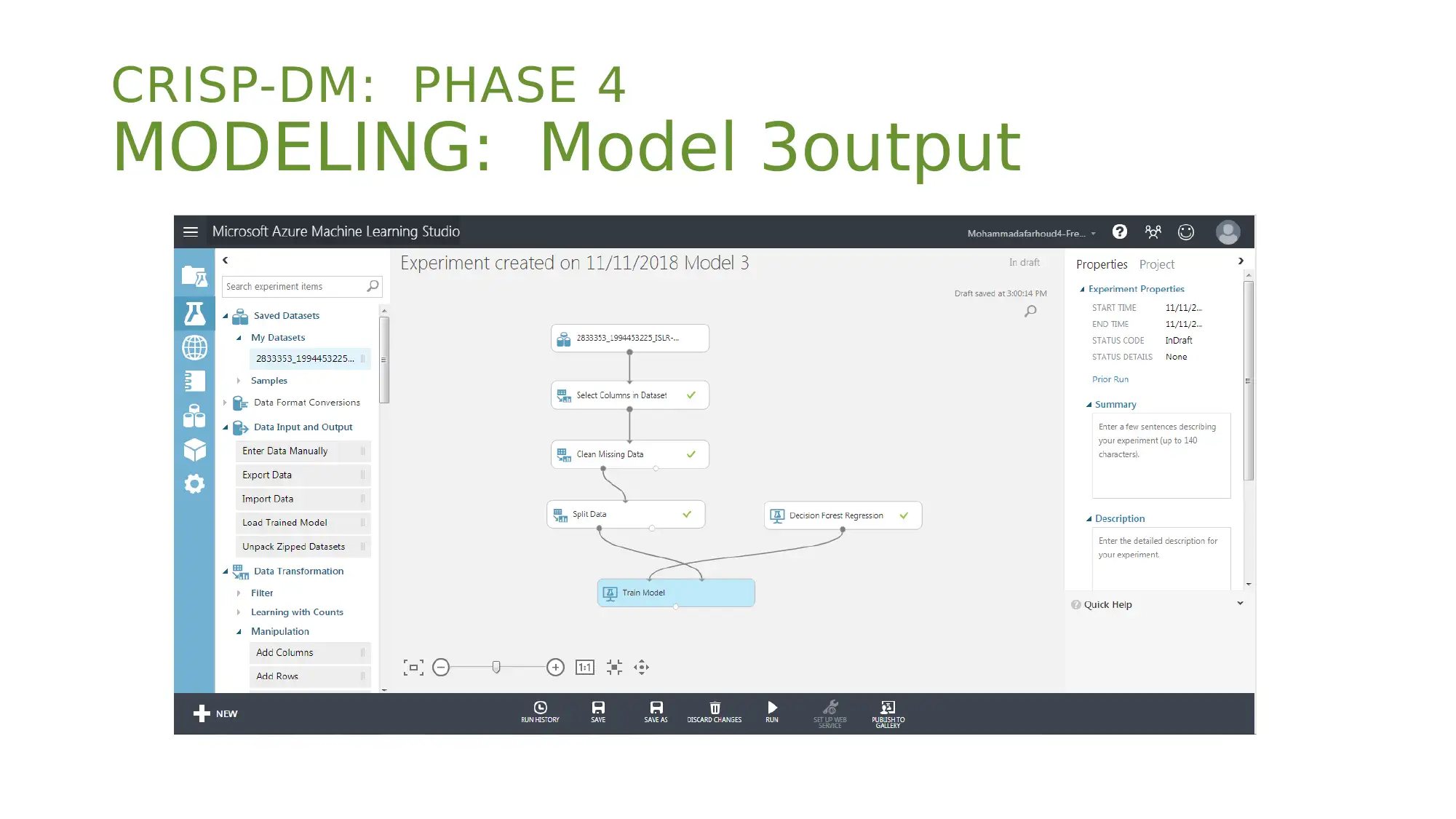This screenshot has height=819, width=1456.
Task: Click the Project tab in right panel
Action: pyautogui.click(x=1156, y=264)
